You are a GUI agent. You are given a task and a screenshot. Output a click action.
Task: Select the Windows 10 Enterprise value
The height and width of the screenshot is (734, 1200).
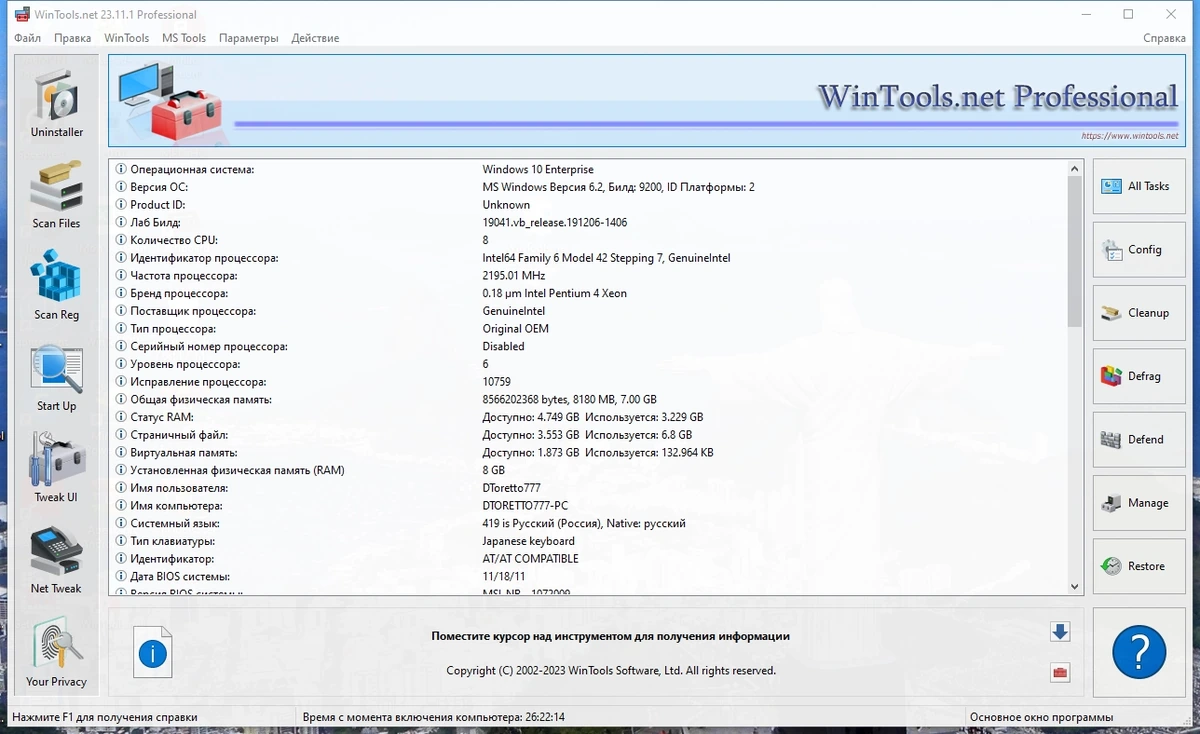pyautogui.click(x=538, y=170)
